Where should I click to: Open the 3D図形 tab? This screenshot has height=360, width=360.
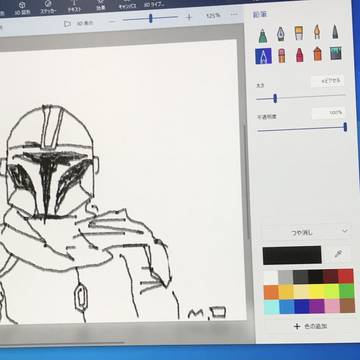click(22, 8)
